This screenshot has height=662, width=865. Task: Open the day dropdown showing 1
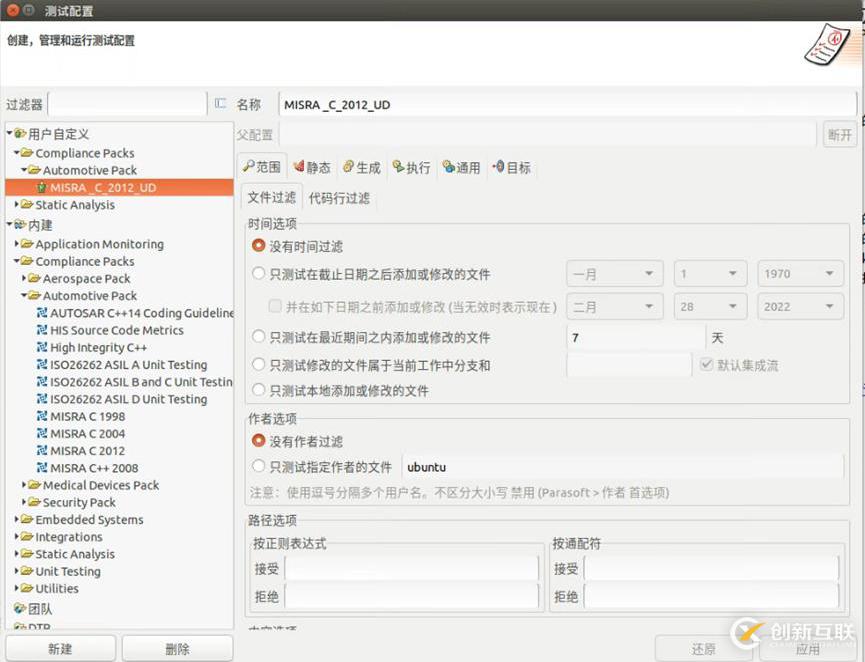point(710,274)
